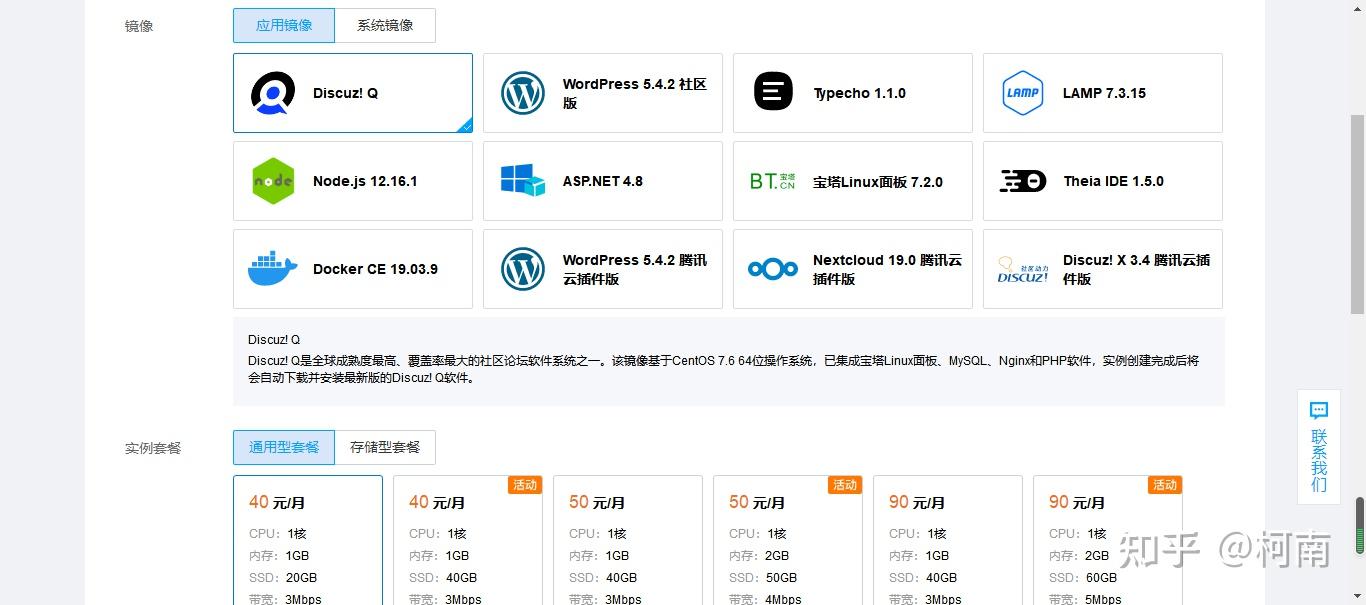
Task: Pick the 50 元/月 活动 plan with 50GB SSD
Action: click(x=788, y=540)
